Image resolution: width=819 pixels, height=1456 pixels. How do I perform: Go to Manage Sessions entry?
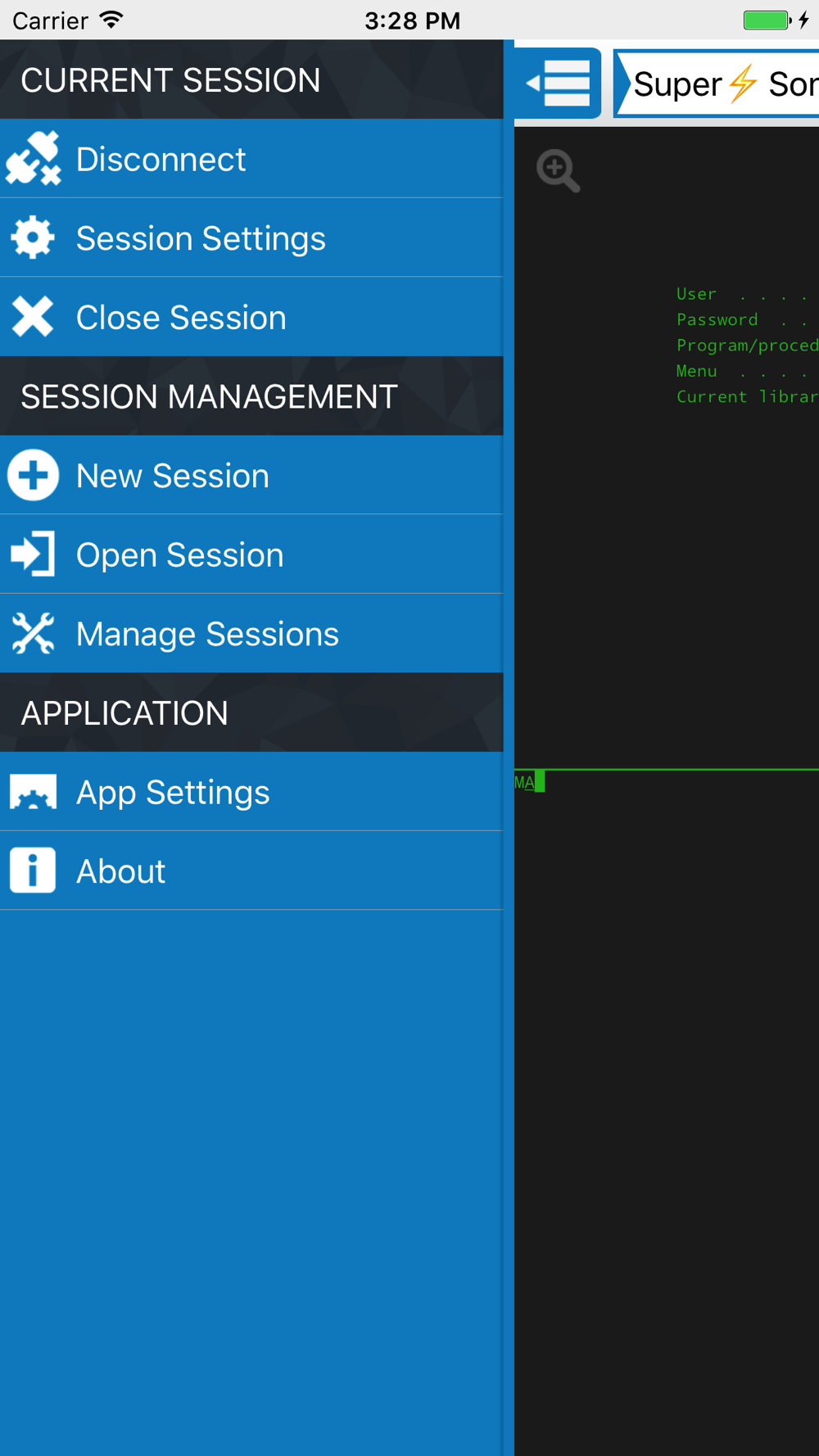(251, 634)
